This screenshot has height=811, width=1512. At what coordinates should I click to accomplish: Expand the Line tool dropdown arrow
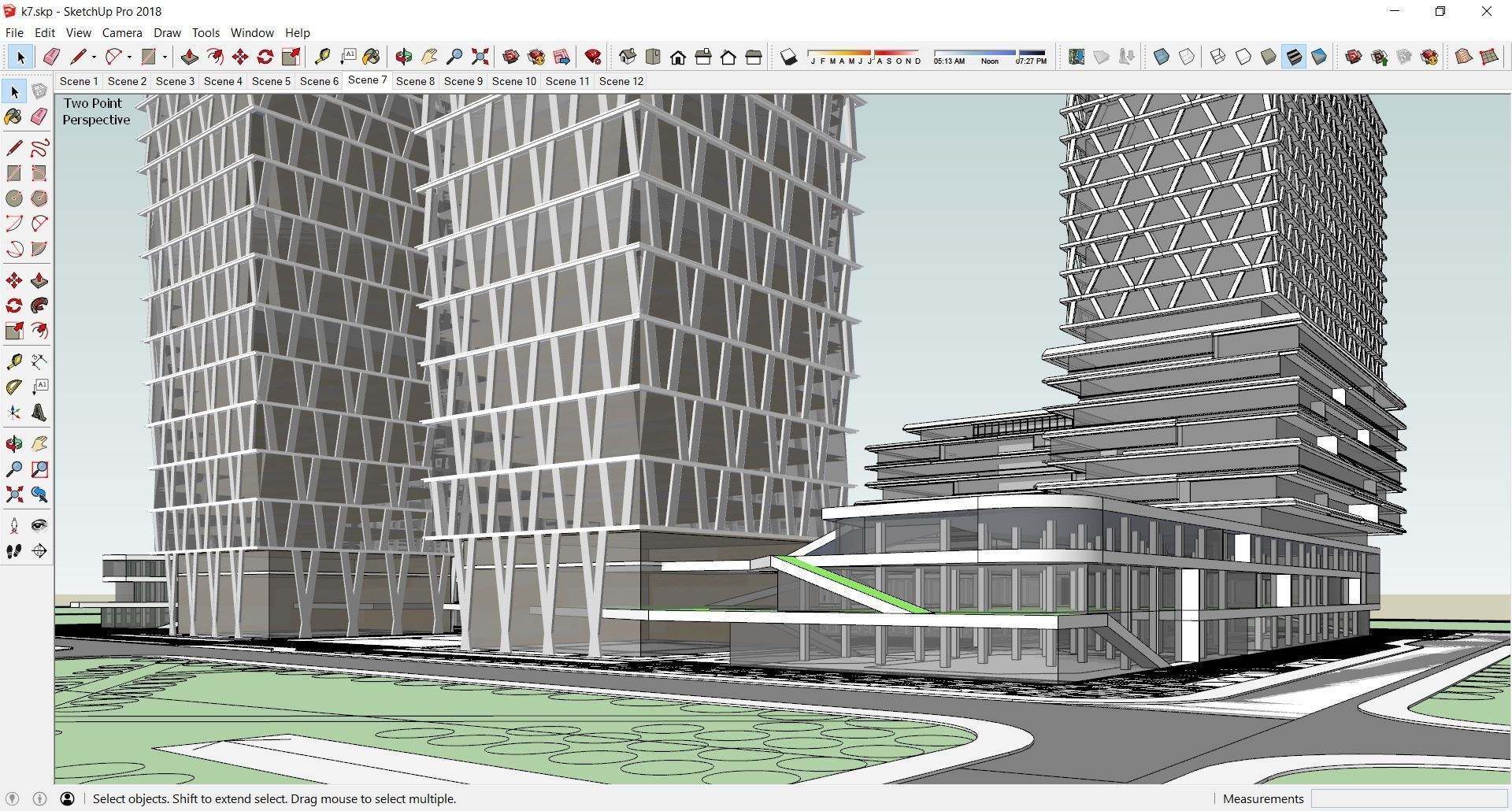click(x=94, y=57)
